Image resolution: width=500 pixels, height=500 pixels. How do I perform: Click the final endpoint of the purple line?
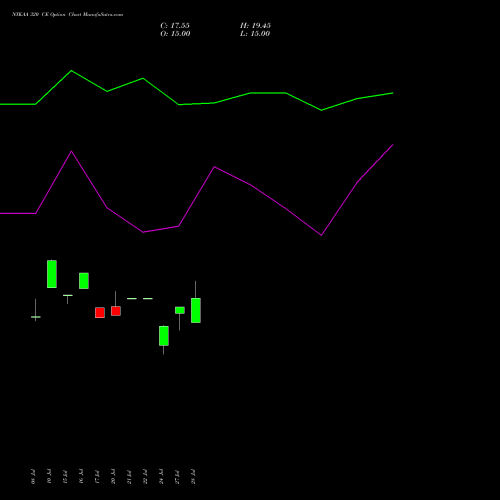click(x=393, y=145)
